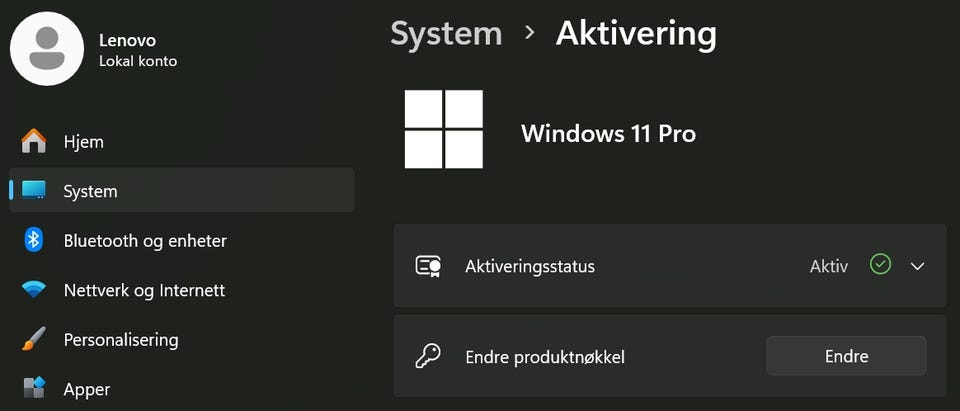960x411 pixels.
Task: Click the Hjem house icon
Action: pyautogui.click(x=34, y=141)
